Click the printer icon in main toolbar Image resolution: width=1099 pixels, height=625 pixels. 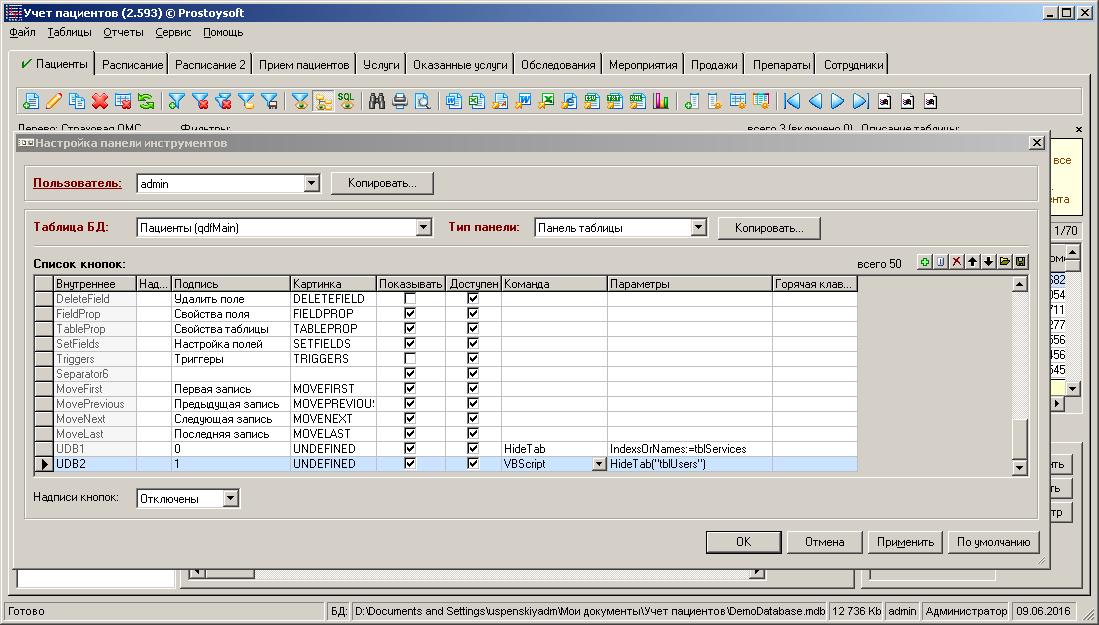pyautogui.click(x=400, y=101)
